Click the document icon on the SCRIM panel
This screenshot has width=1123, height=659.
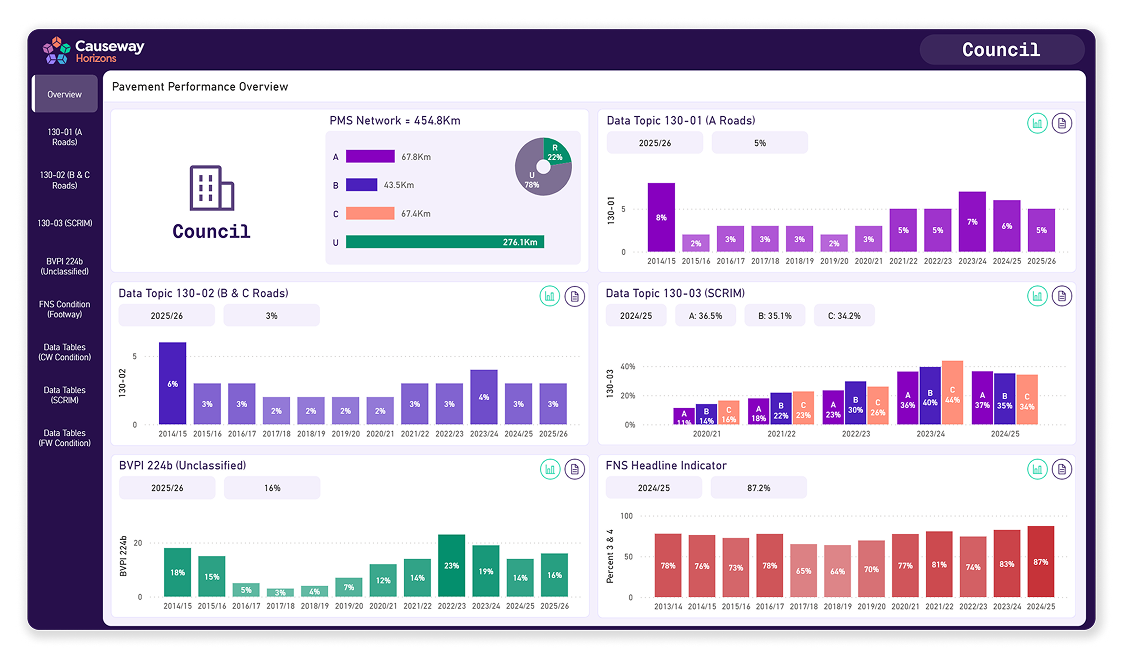pos(1062,295)
